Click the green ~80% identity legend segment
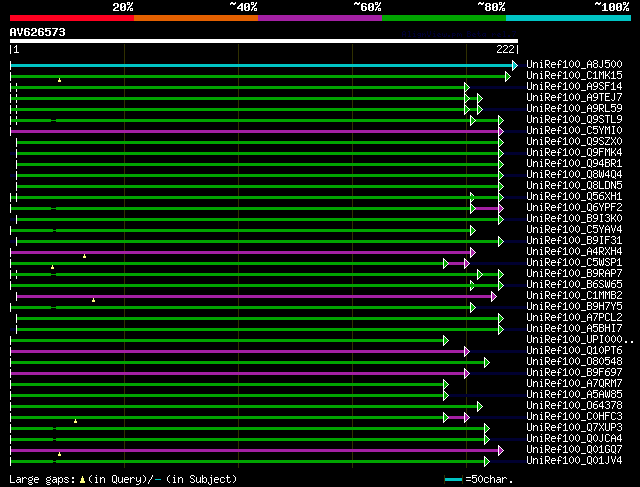The height and width of the screenshot is (487, 640). (444, 18)
